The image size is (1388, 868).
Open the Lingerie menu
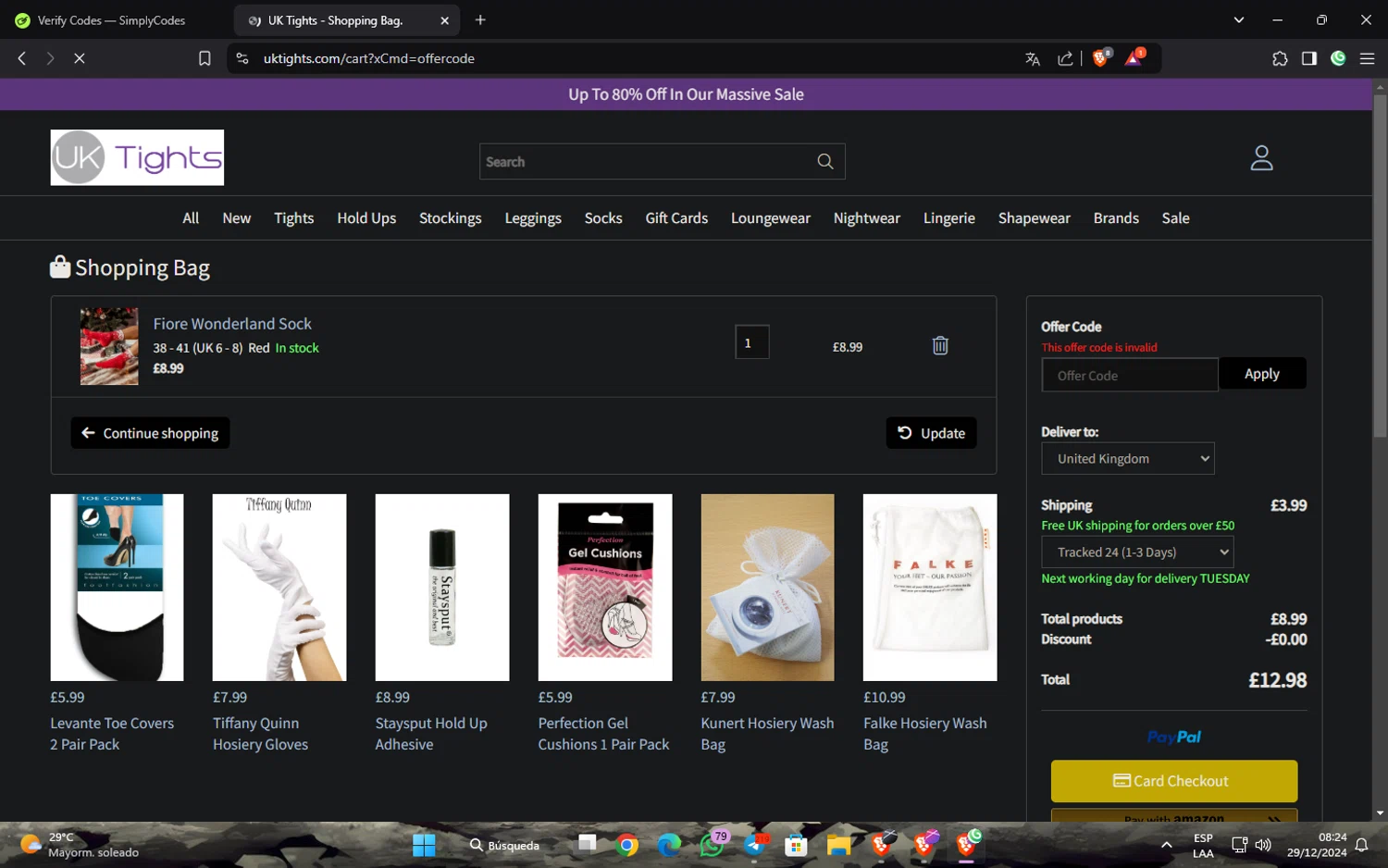(x=948, y=218)
